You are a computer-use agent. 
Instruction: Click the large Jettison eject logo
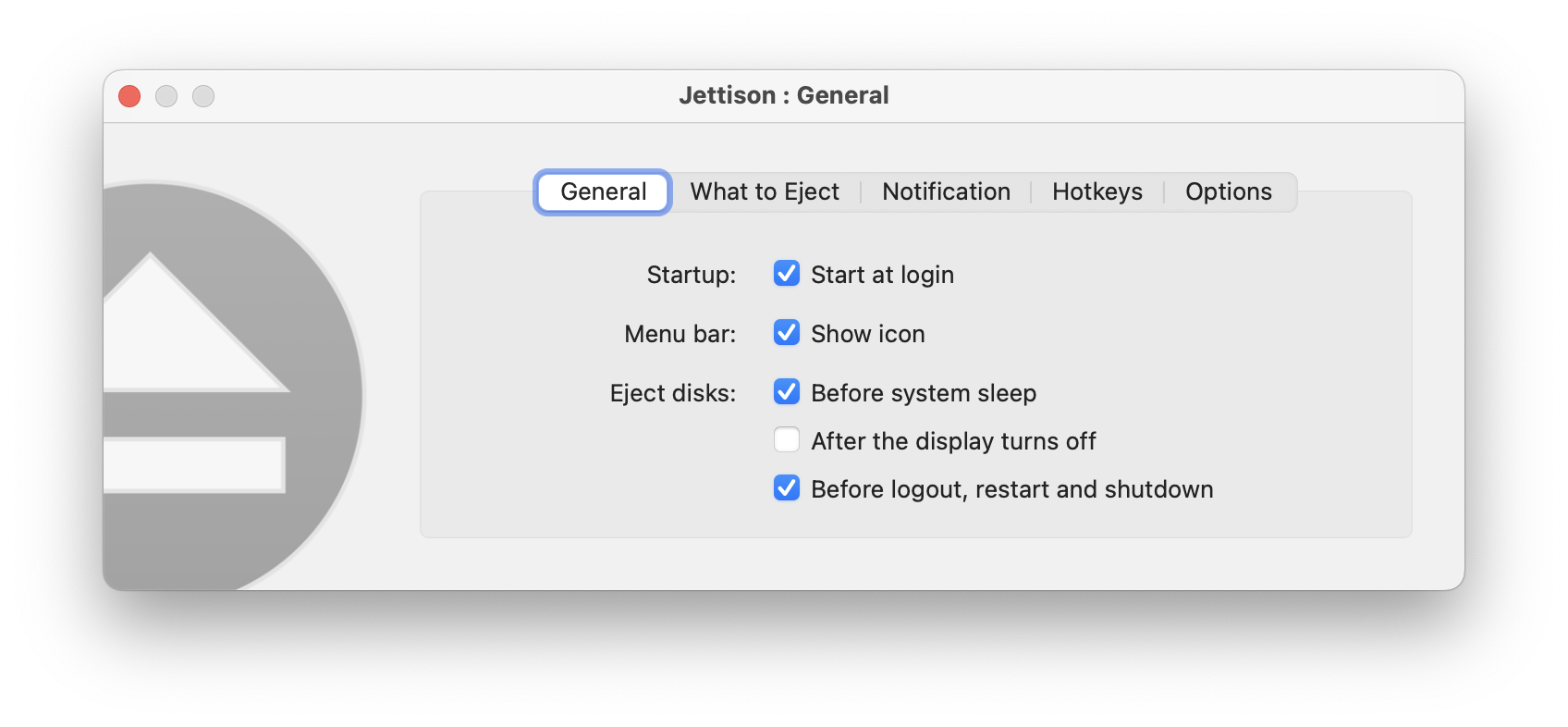pos(233,385)
